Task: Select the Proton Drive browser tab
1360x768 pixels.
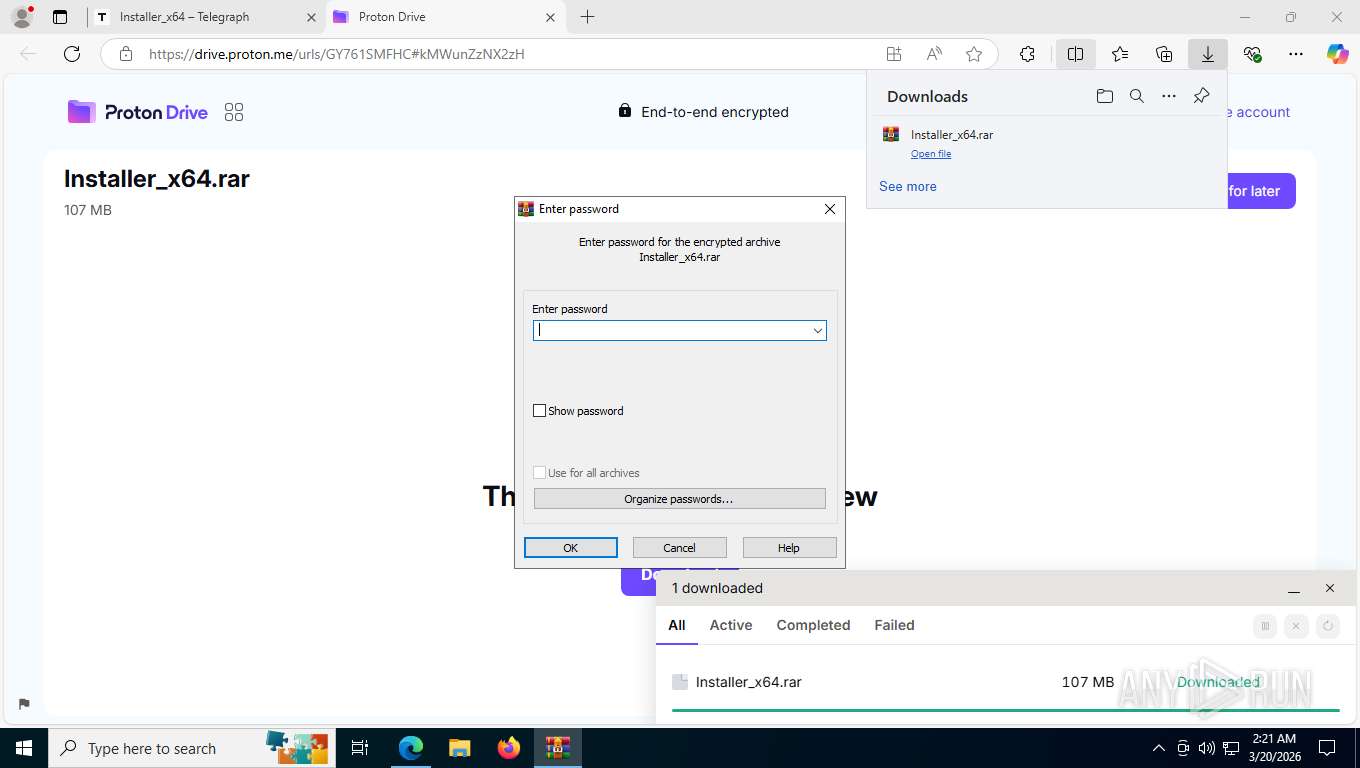Action: point(445,17)
